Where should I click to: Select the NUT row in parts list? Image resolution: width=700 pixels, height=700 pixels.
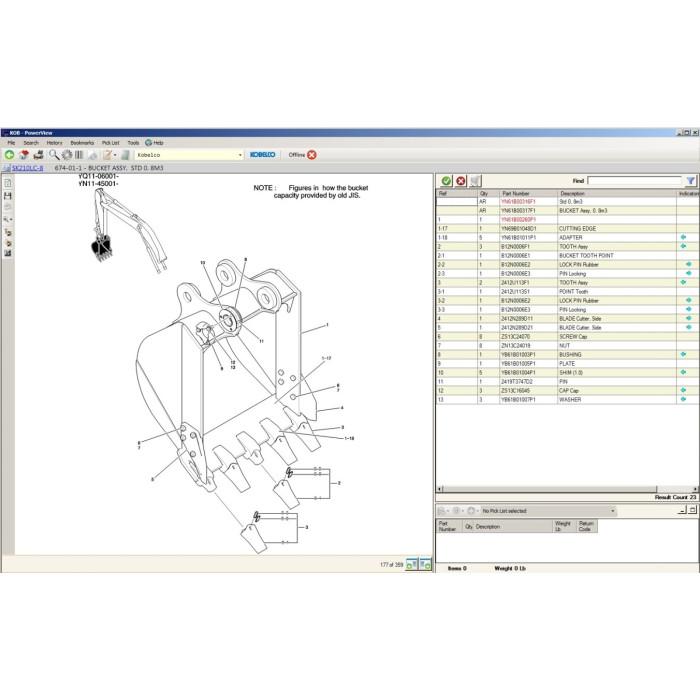pos(567,346)
